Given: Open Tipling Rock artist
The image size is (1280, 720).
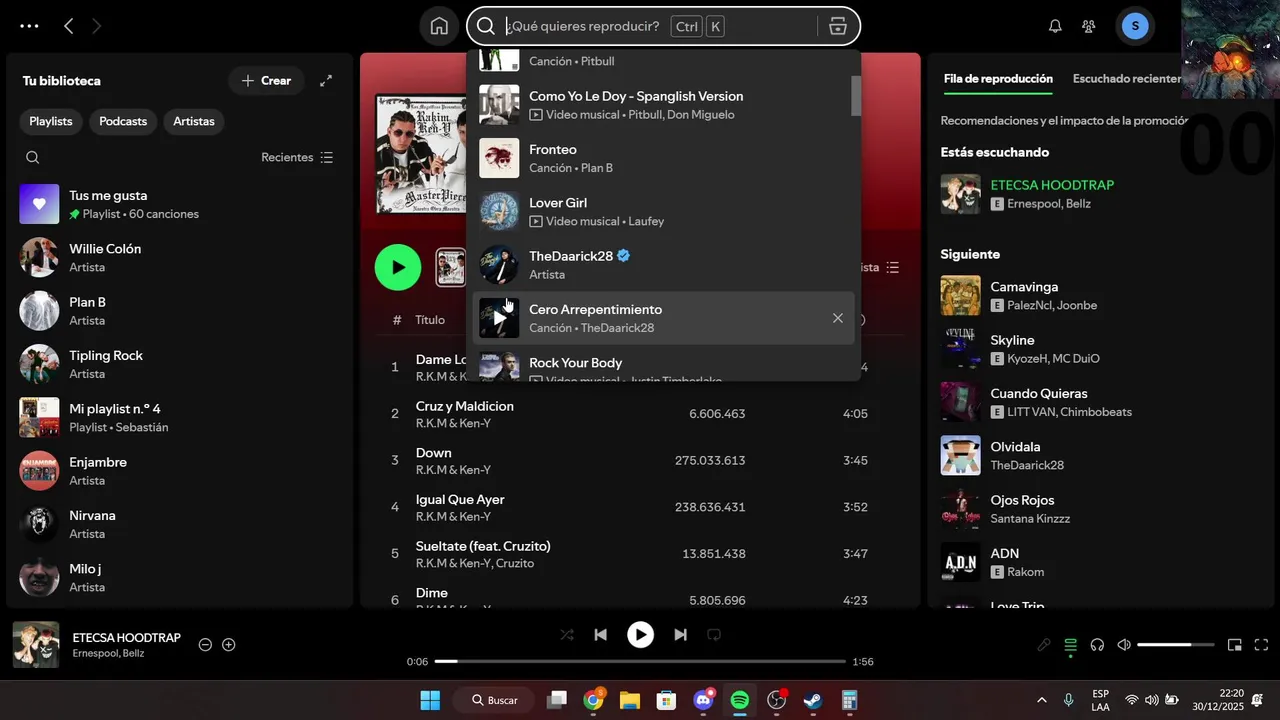Looking at the screenshot, I should 180,364.
